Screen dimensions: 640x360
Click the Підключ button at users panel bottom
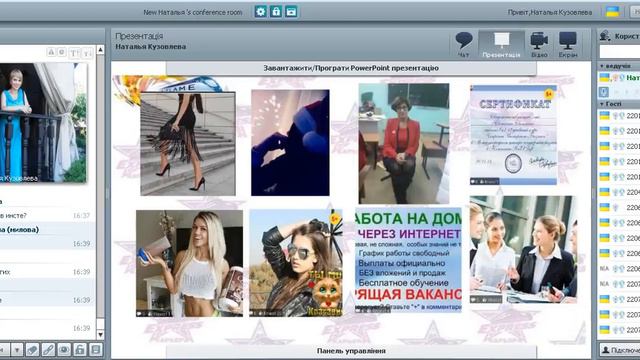coord(620,350)
